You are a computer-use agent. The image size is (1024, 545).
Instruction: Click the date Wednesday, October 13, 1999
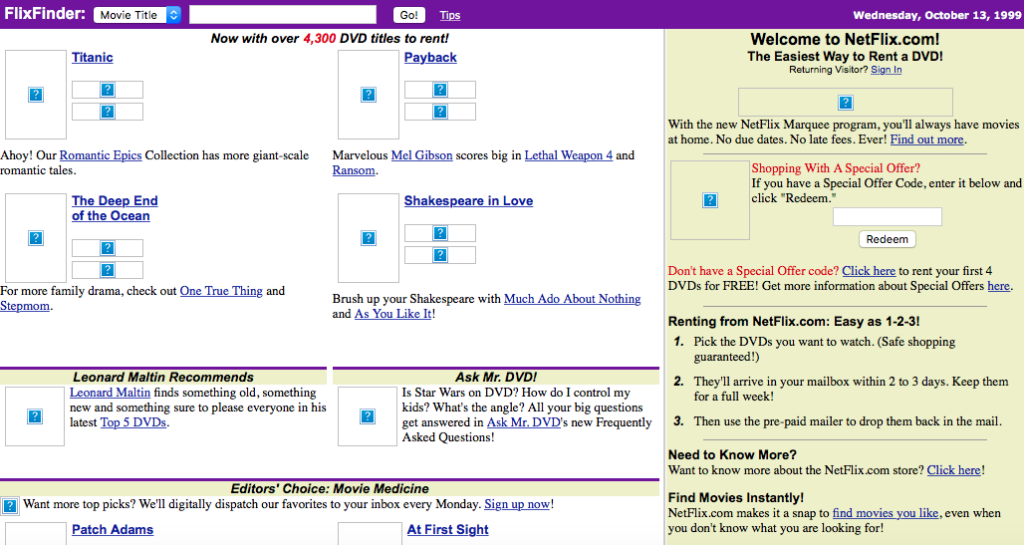click(936, 15)
